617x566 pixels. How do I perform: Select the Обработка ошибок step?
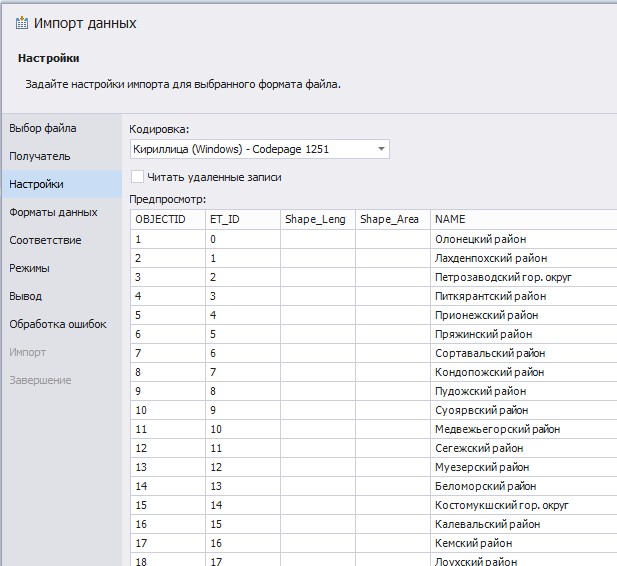coord(58,324)
